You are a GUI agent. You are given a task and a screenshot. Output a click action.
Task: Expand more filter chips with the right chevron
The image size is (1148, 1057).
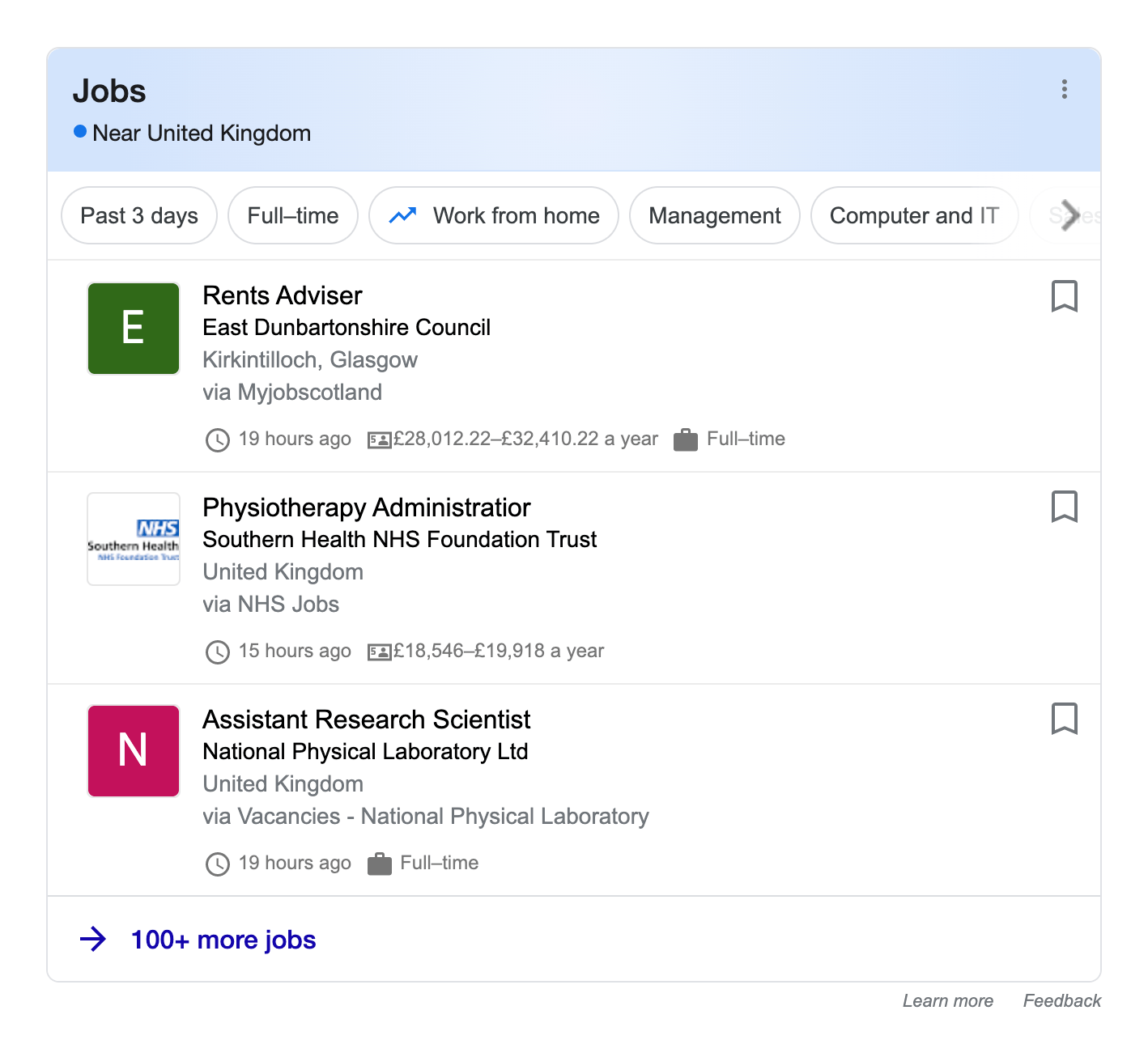click(x=1073, y=215)
